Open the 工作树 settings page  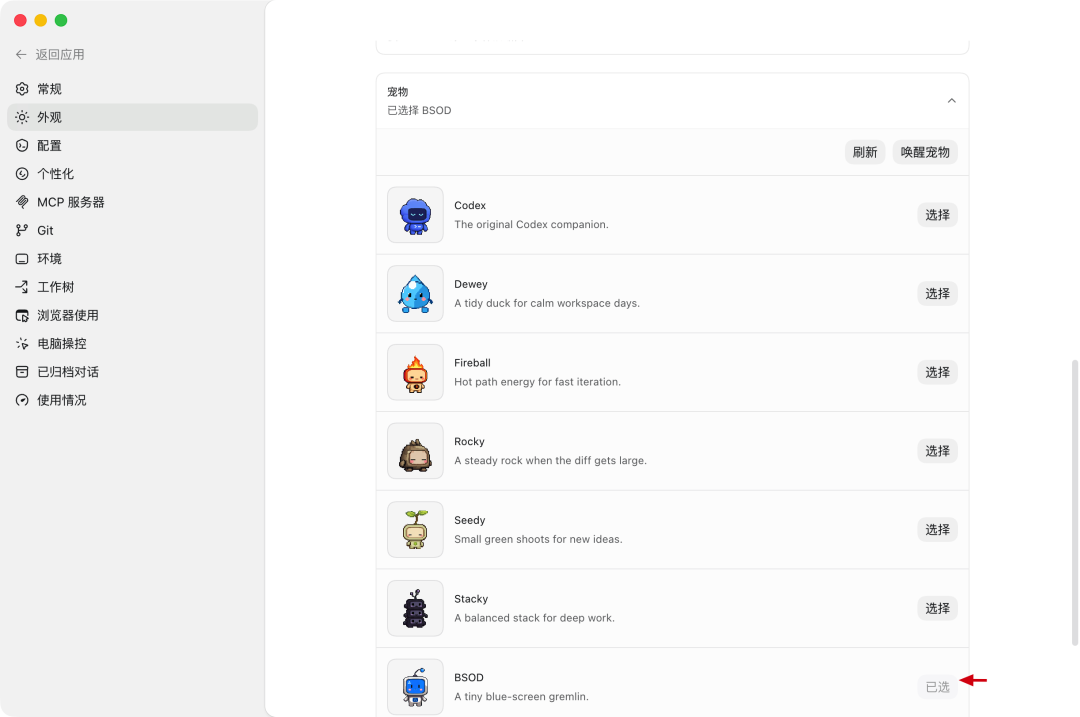tap(132, 287)
